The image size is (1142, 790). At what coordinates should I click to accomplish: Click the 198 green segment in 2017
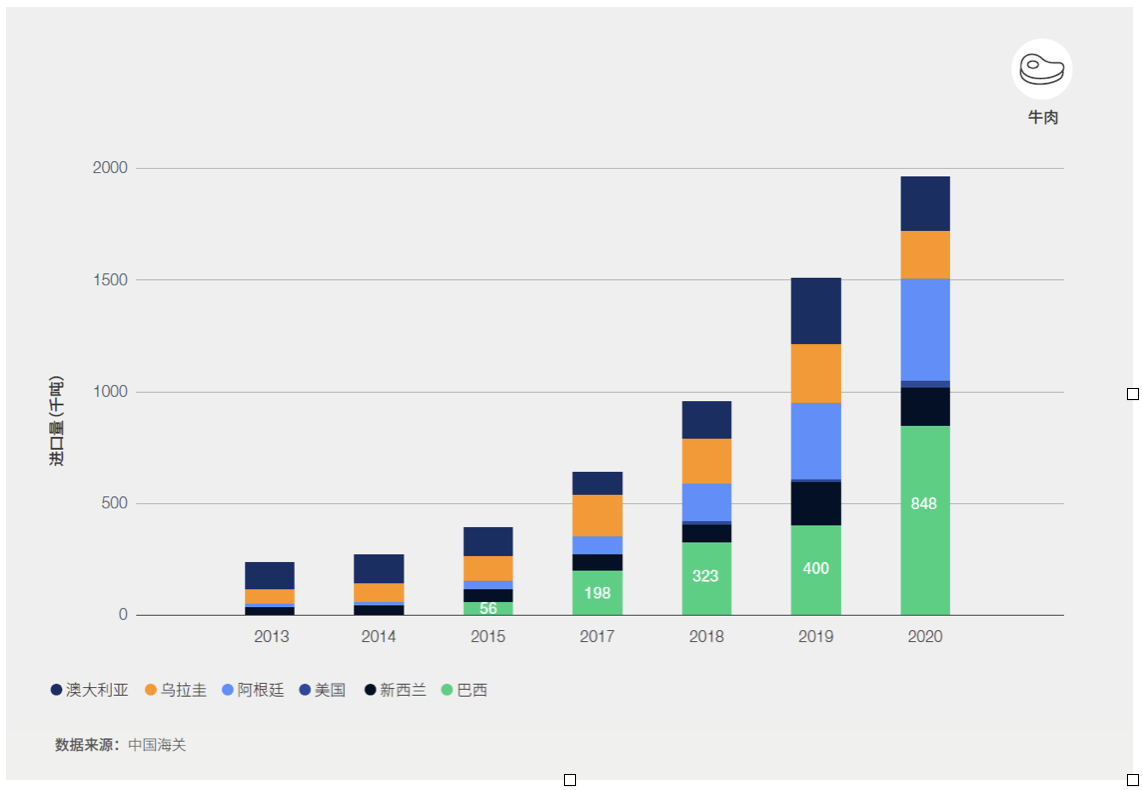point(597,593)
